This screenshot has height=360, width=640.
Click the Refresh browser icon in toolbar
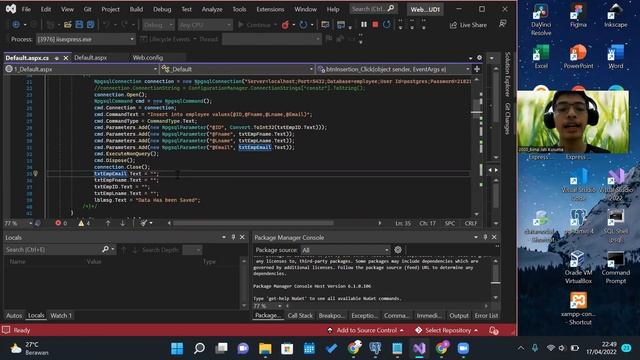pyautogui.click(x=303, y=25)
